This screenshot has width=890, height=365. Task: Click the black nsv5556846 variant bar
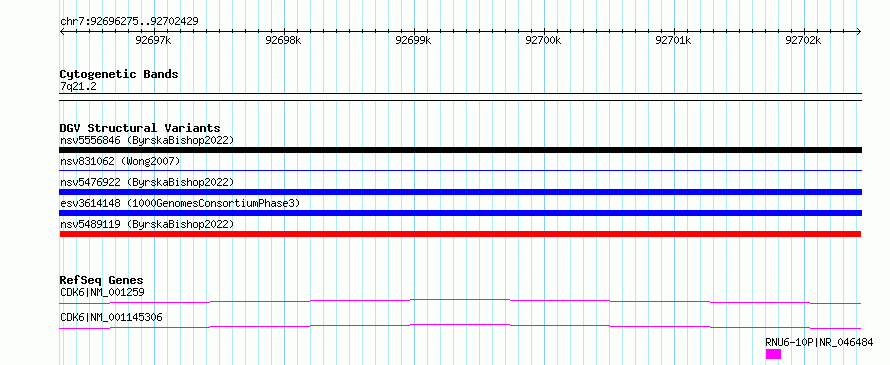coord(460,150)
